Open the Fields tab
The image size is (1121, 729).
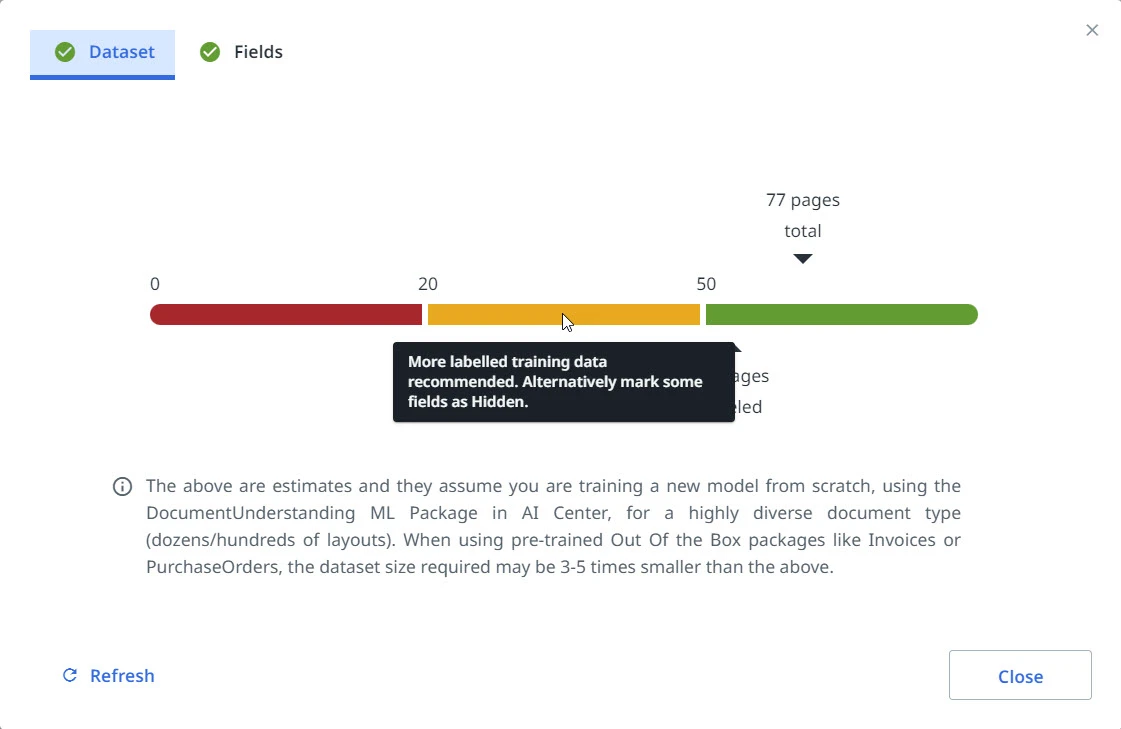pos(242,53)
